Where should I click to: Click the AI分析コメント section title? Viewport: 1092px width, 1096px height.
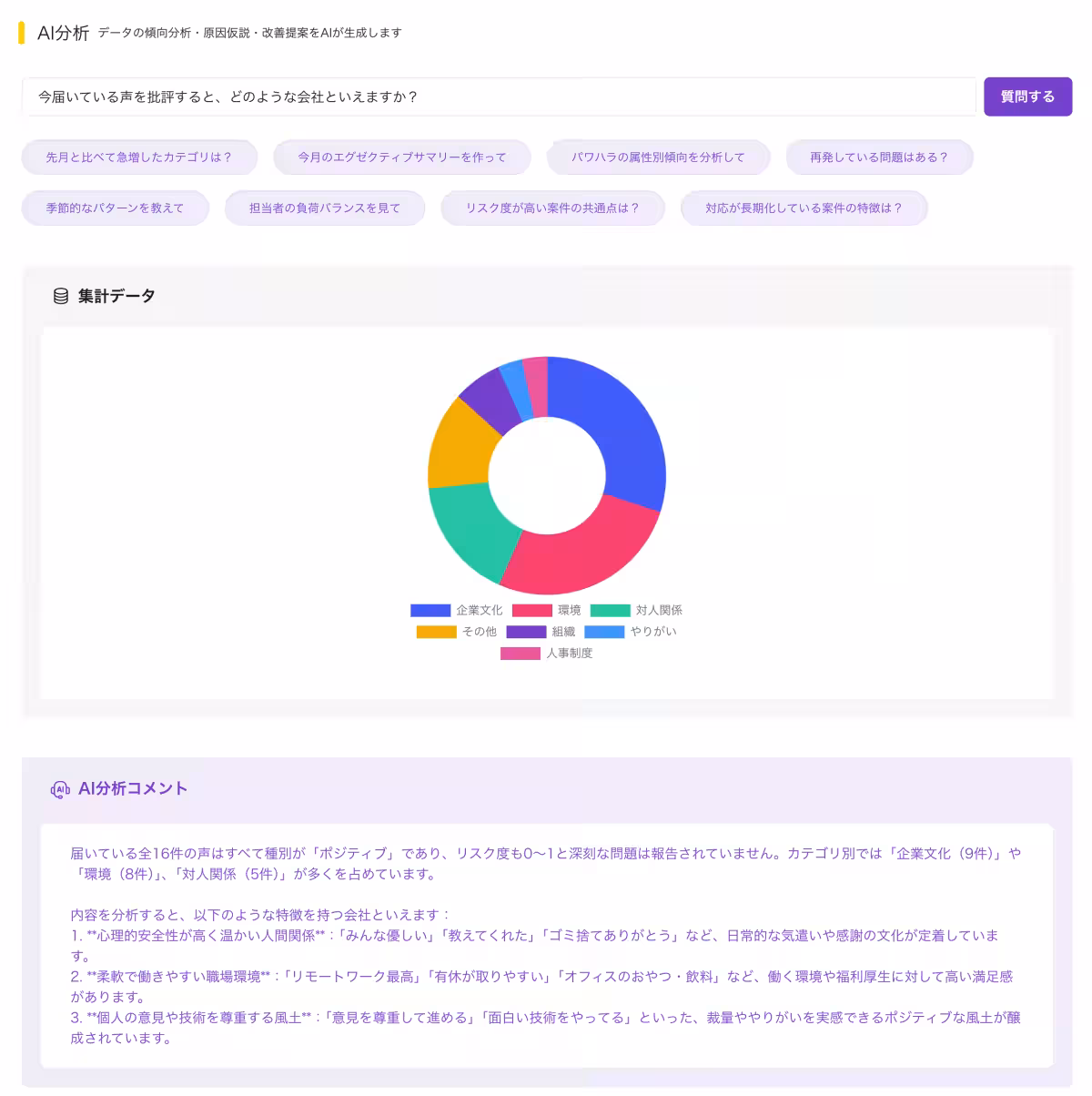[x=133, y=789]
